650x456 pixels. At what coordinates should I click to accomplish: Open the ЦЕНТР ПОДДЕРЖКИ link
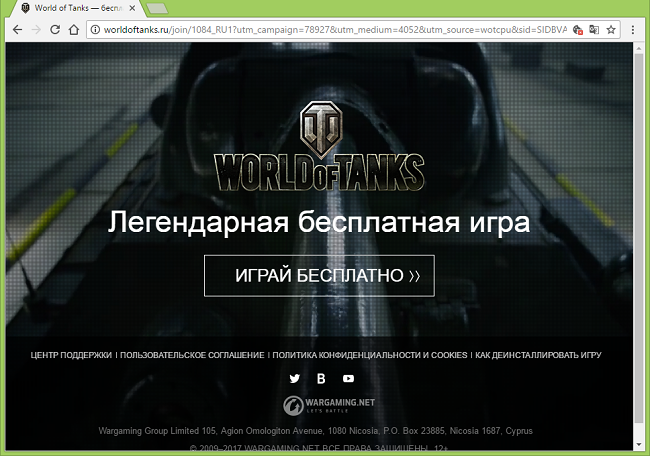(71, 355)
